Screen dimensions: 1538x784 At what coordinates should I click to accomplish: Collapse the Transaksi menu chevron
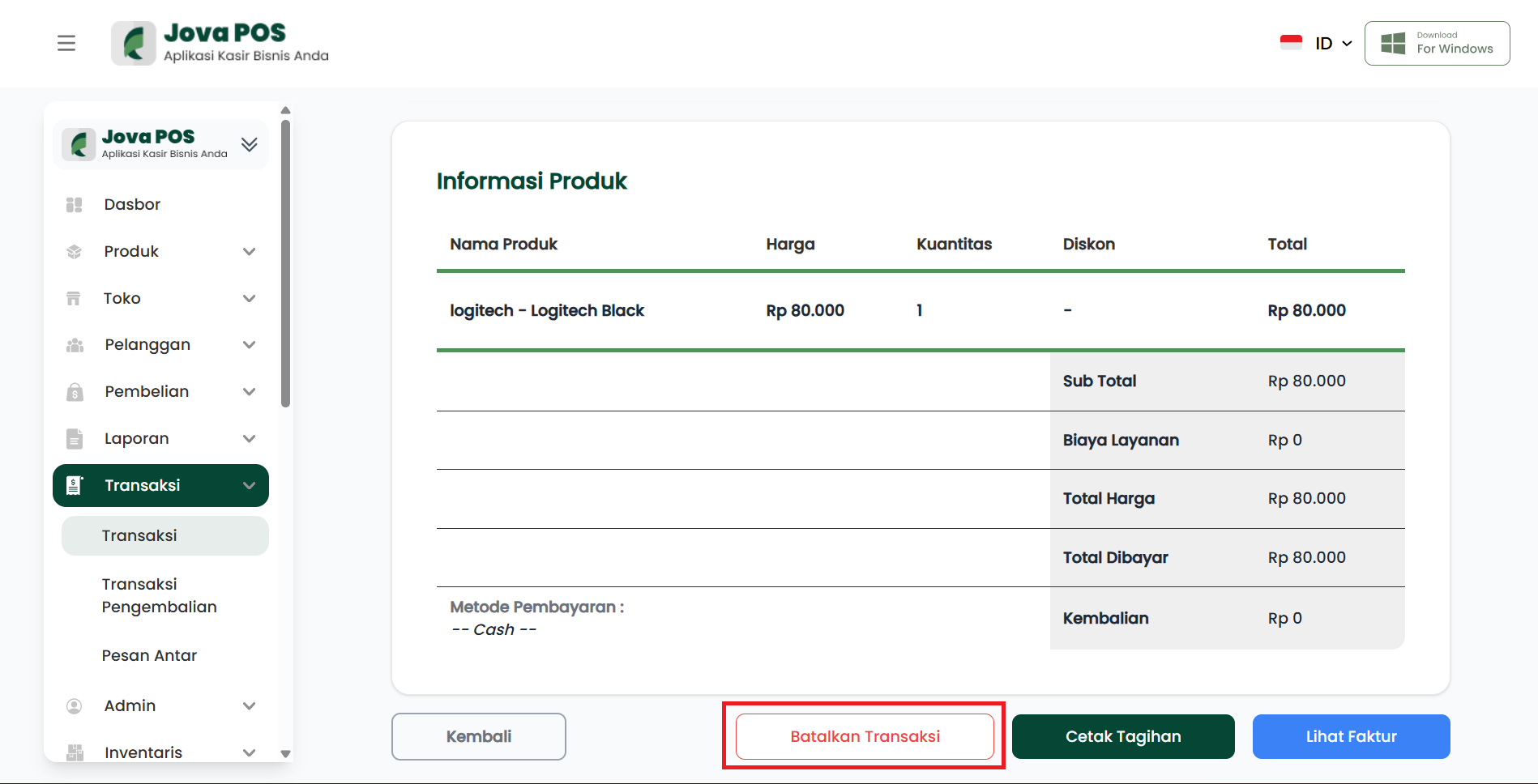[x=250, y=486]
